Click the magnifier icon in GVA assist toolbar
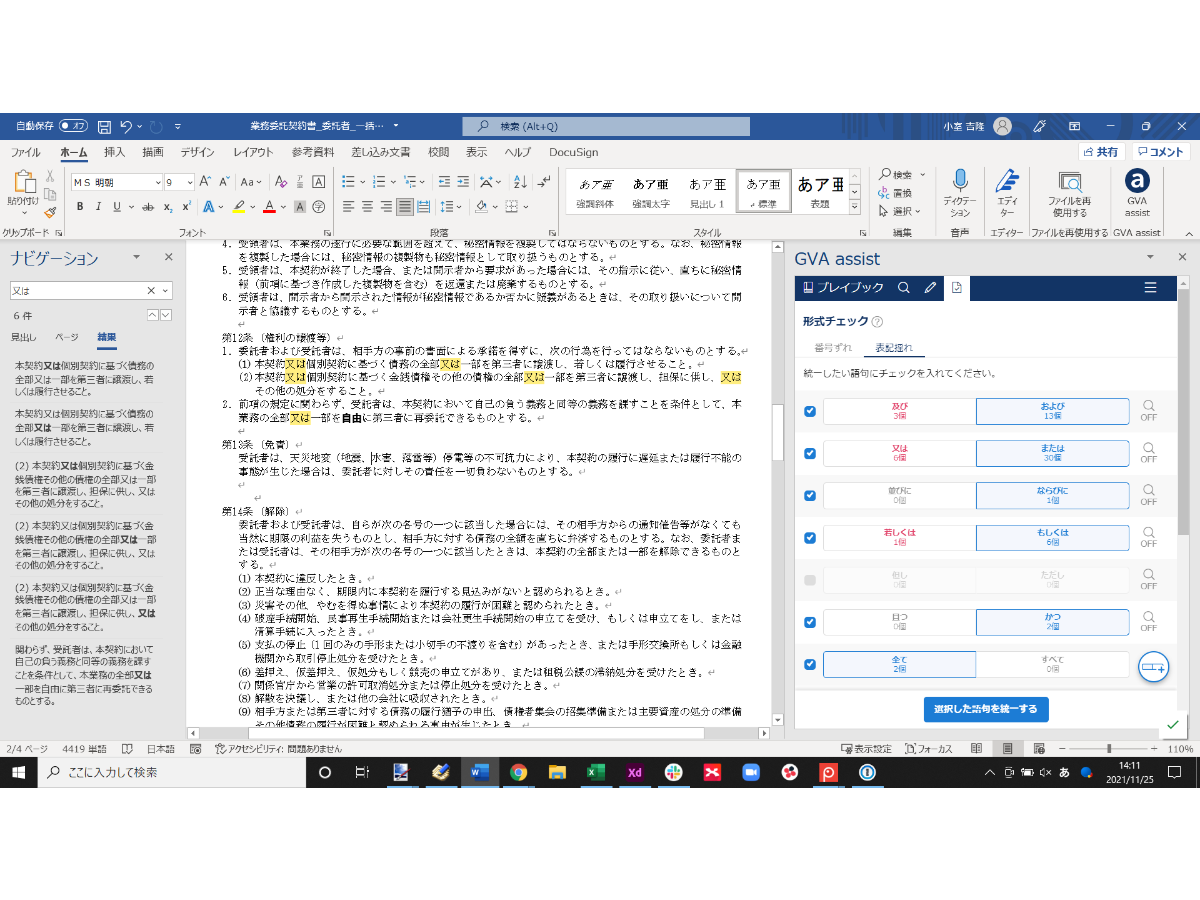1200x900 pixels. (x=904, y=288)
